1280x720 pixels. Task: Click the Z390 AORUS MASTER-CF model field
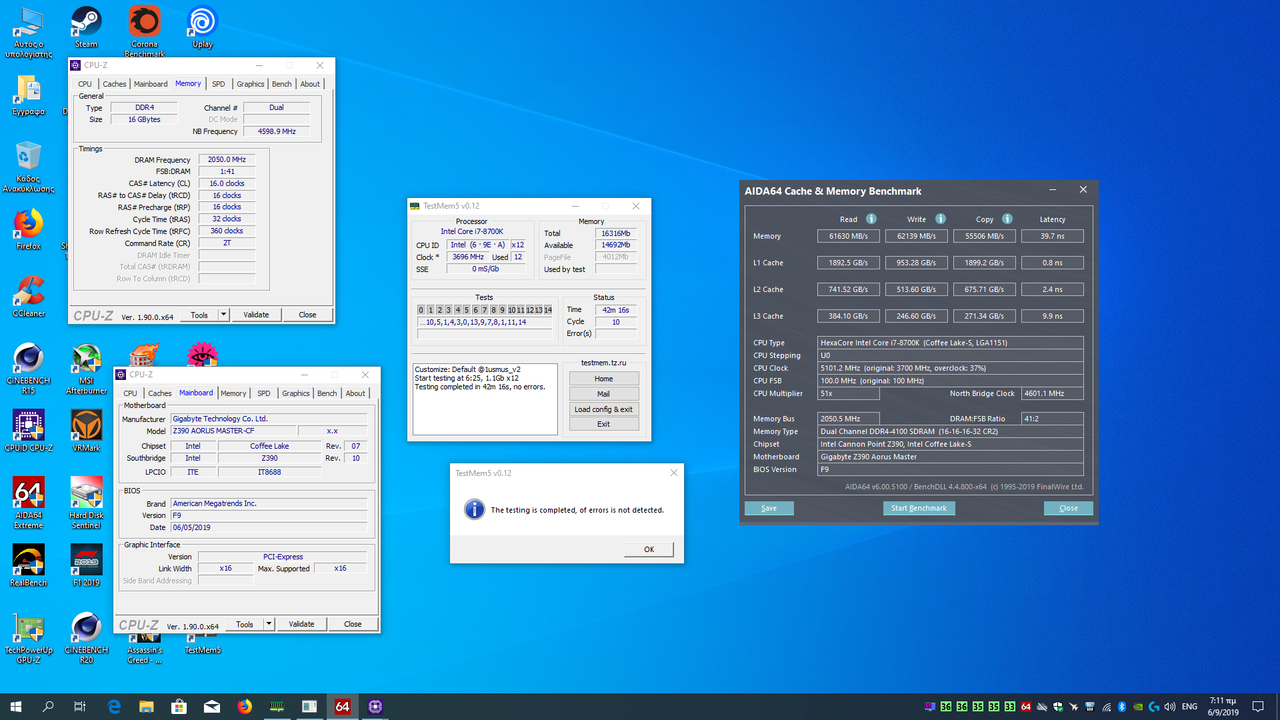tap(234, 431)
